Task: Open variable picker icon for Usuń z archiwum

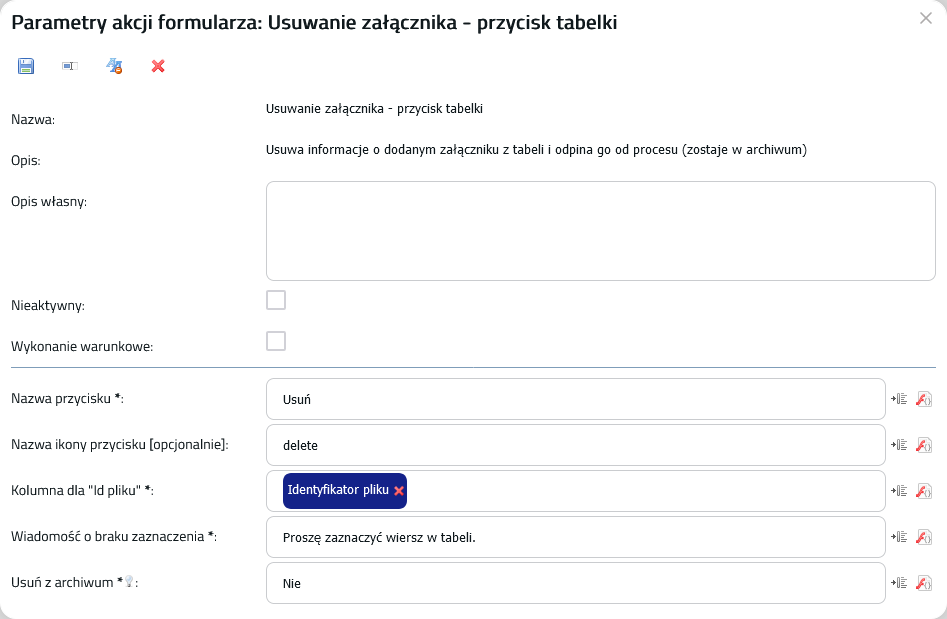Action: click(899, 582)
